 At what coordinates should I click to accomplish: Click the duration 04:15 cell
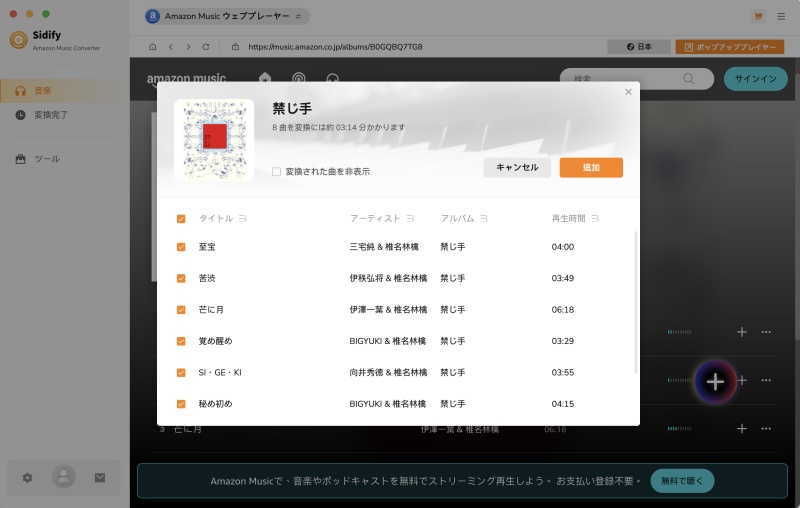563,404
